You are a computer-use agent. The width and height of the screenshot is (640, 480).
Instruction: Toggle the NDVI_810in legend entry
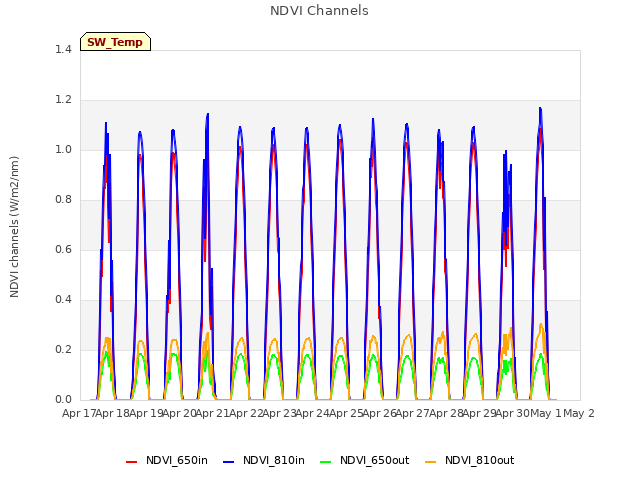pos(264,460)
